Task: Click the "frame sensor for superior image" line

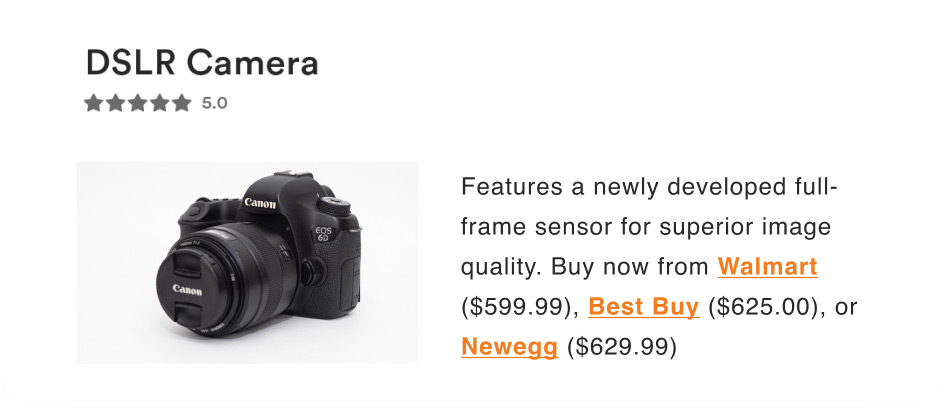Action: coord(646,227)
